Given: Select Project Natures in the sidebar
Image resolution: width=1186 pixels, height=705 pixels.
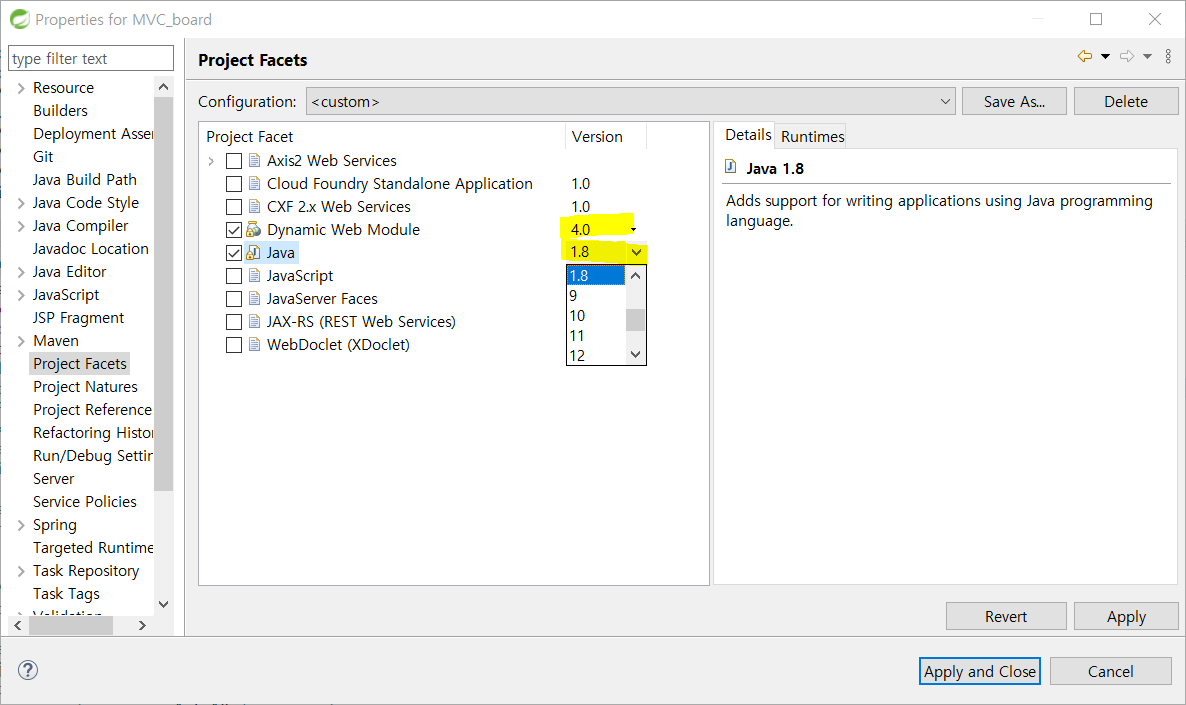Looking at the screenshot, I should point(85,387).
